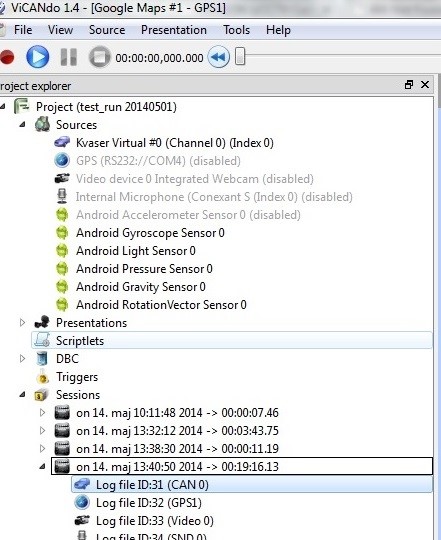The height and width of the screenshot is (540, 441).
Task: Click the Integrated Webcam video device icon
Action: [x=62, y=178]
